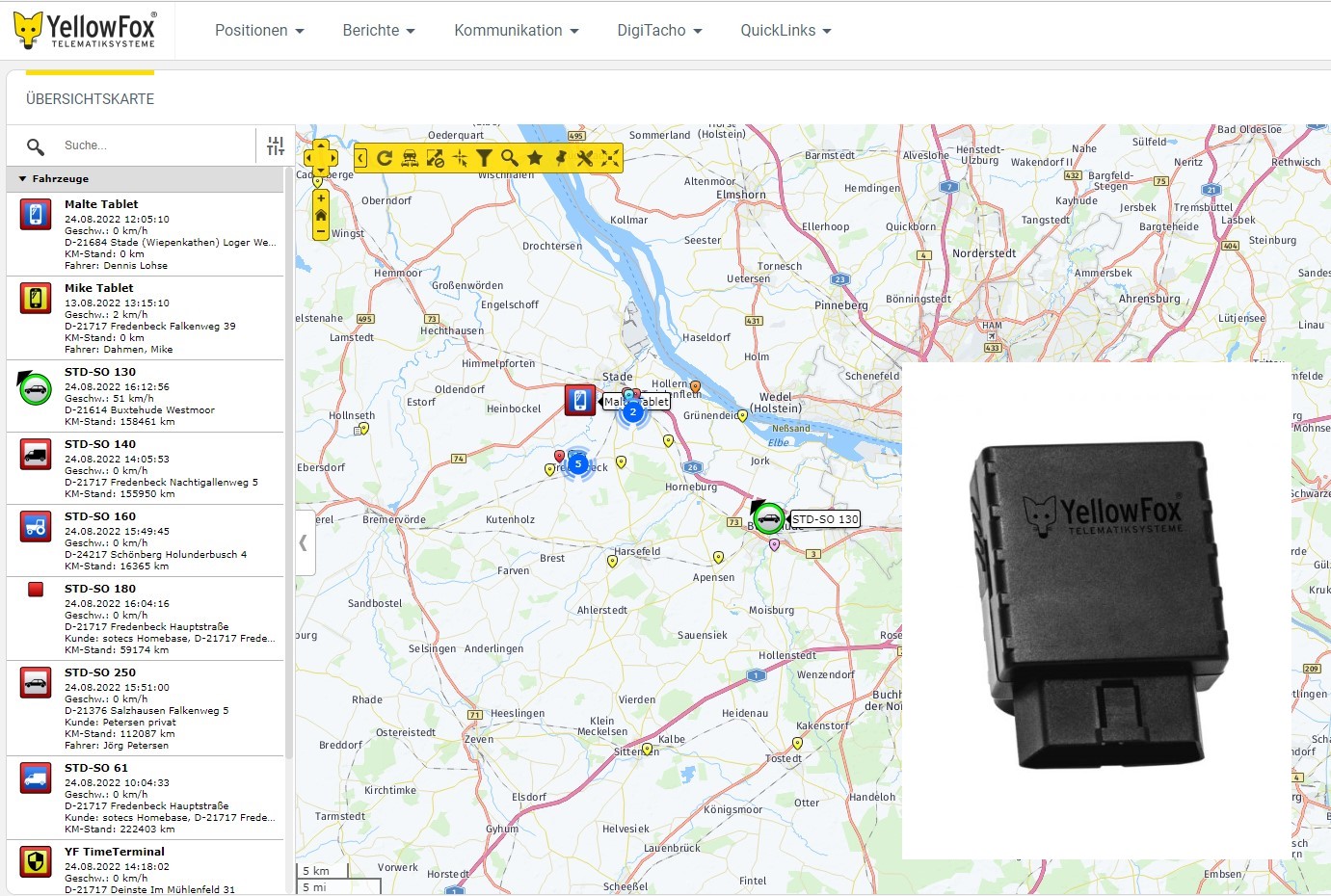Viewport: 1331px width, 896px height.
Task: Click the vehicle group cars toolbar icon
Action: [x=410, y=158]
